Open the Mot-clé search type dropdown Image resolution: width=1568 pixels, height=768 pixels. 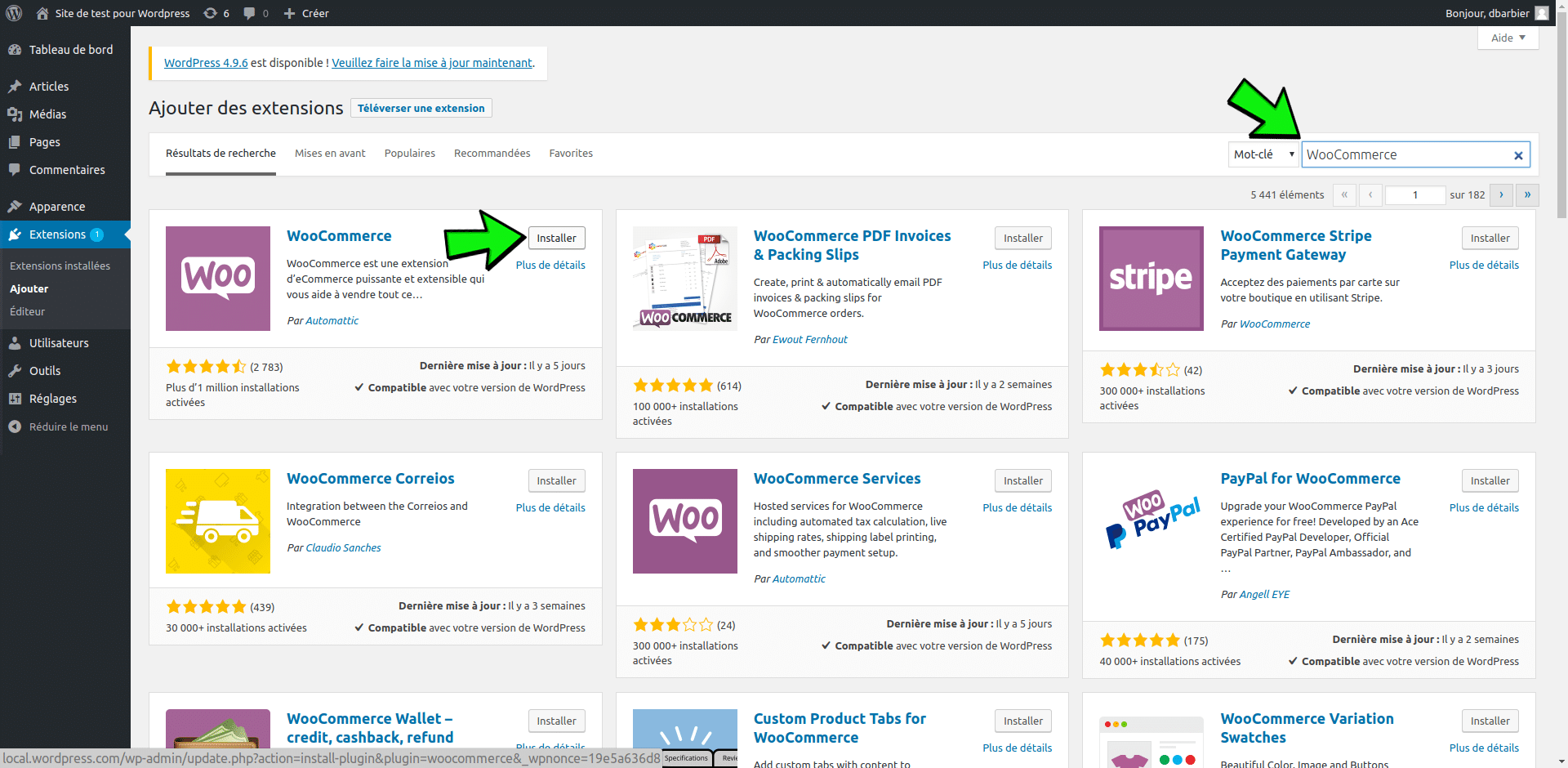point(1263,154)
